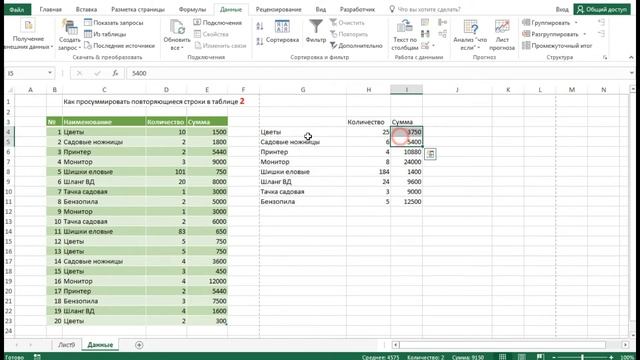Viewport: 640px width, 360px height.
Task: Click the Подключения command
Action: point(218,23)
